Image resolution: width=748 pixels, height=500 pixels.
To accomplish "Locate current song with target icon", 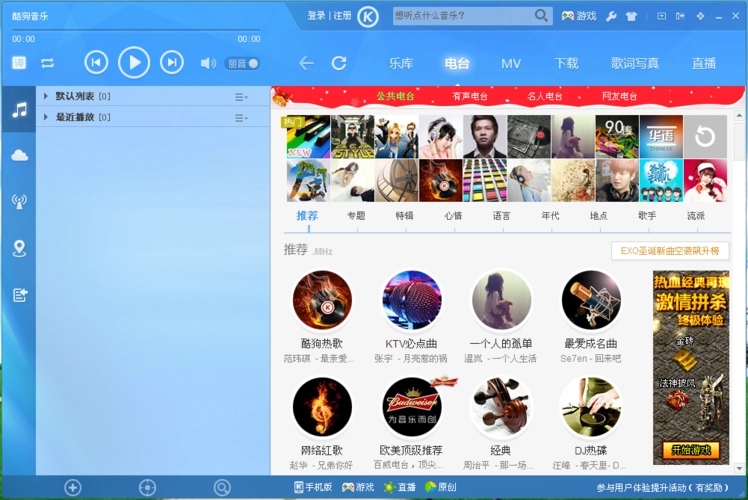I will pos(147,488).
